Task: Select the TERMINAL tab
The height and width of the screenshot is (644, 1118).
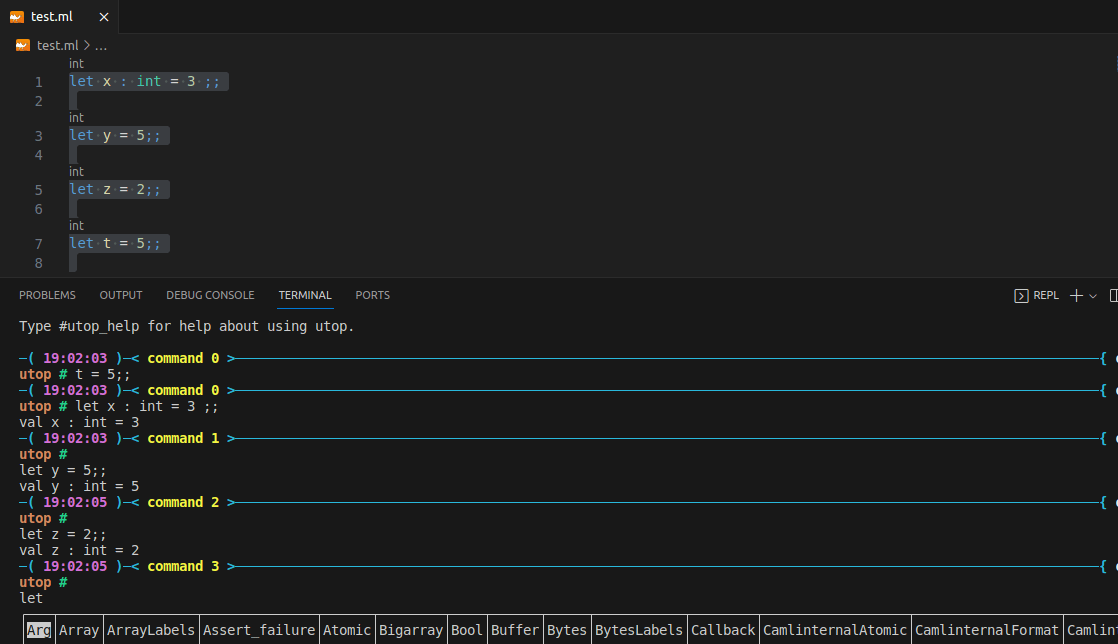Action: tap(304, 295)
